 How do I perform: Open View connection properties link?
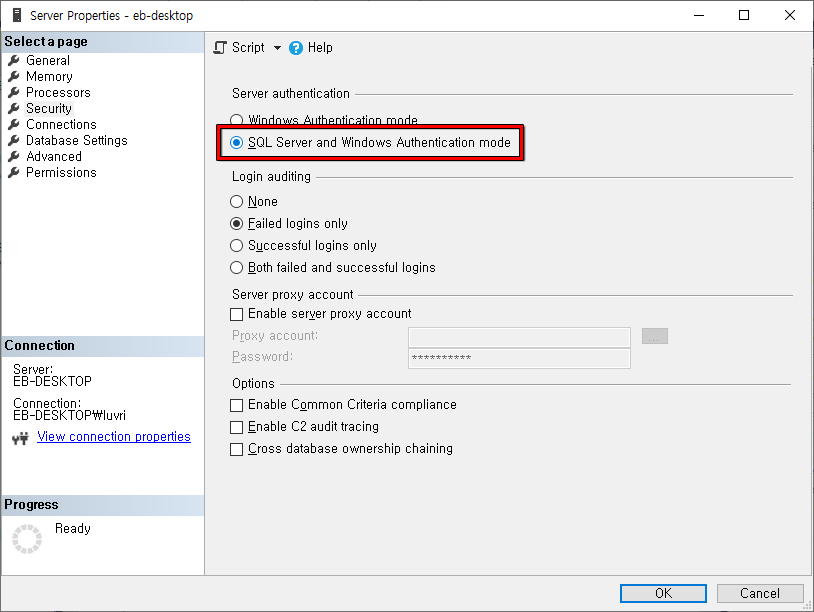pos(114,437)
